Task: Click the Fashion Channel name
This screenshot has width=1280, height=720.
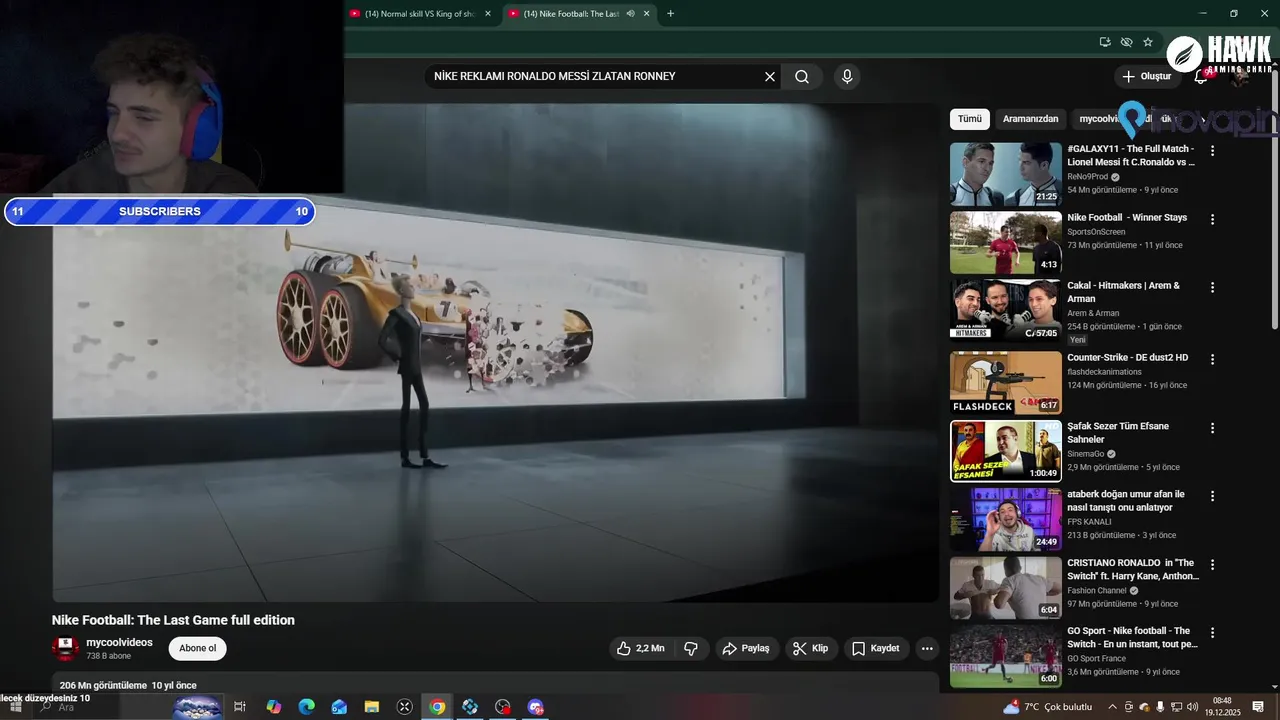Action: point(1096,591)
